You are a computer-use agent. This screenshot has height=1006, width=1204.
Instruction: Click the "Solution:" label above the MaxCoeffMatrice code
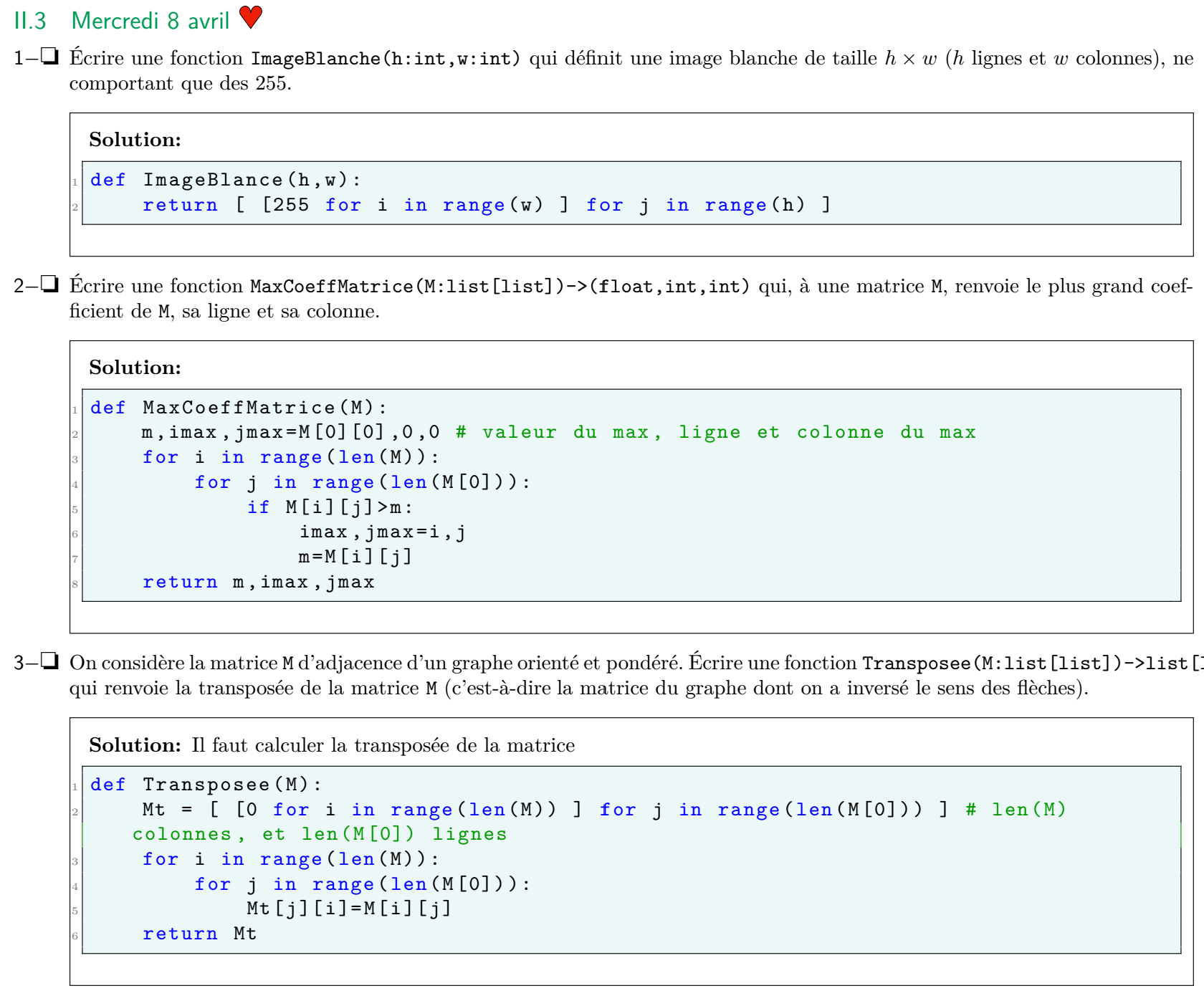click(135, 368)
